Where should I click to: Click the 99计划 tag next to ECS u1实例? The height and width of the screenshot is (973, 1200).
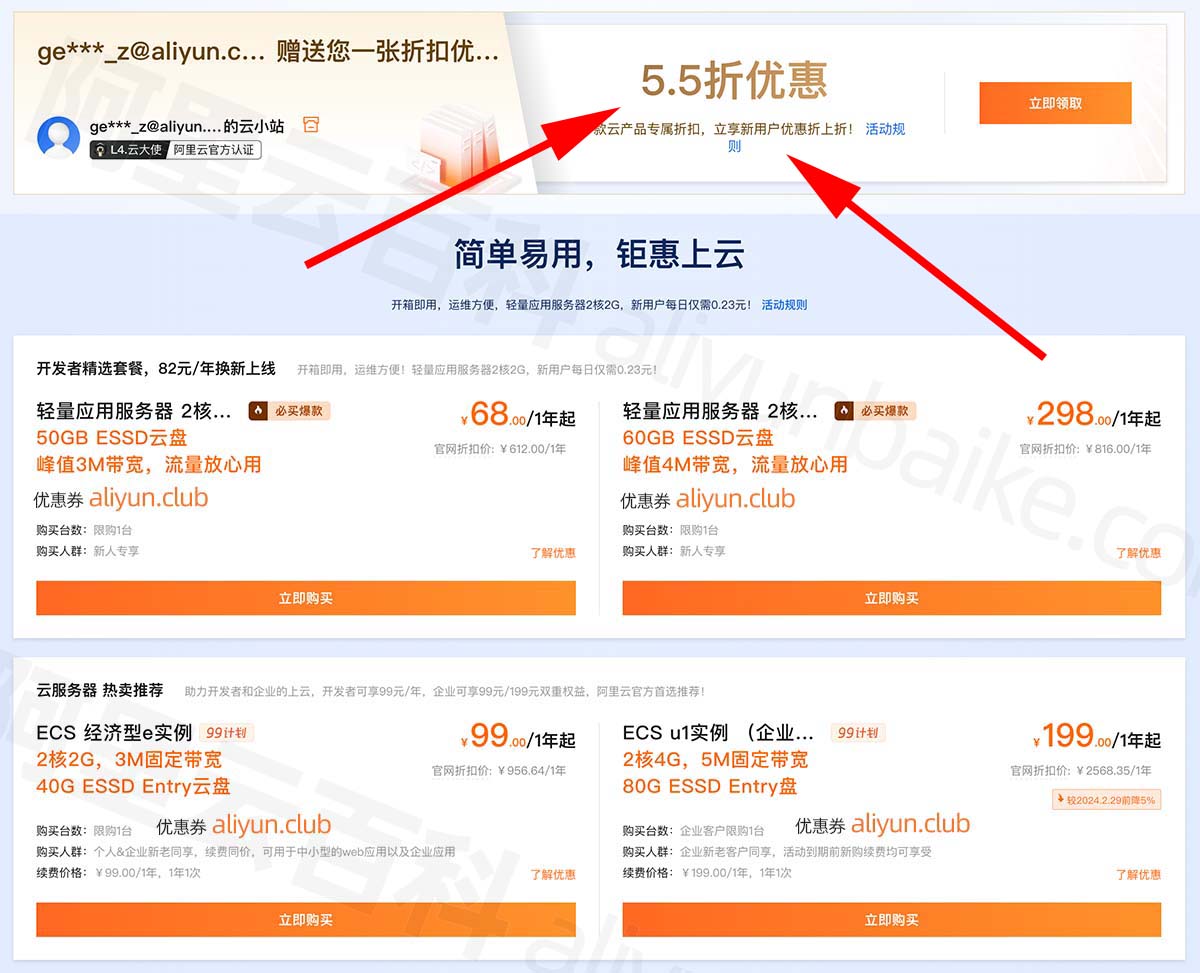[858, 733]
